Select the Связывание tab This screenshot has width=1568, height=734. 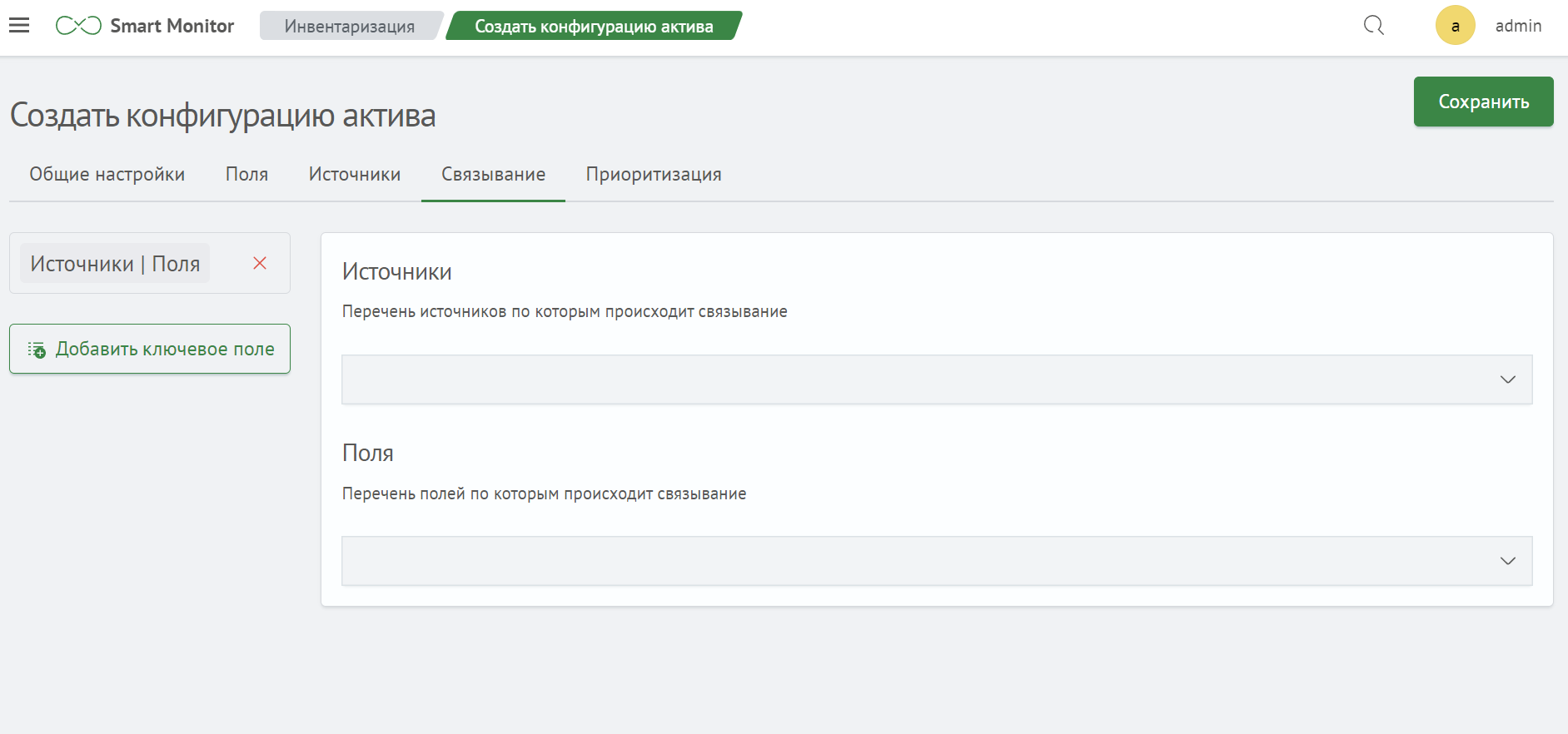tap(494, 174)
